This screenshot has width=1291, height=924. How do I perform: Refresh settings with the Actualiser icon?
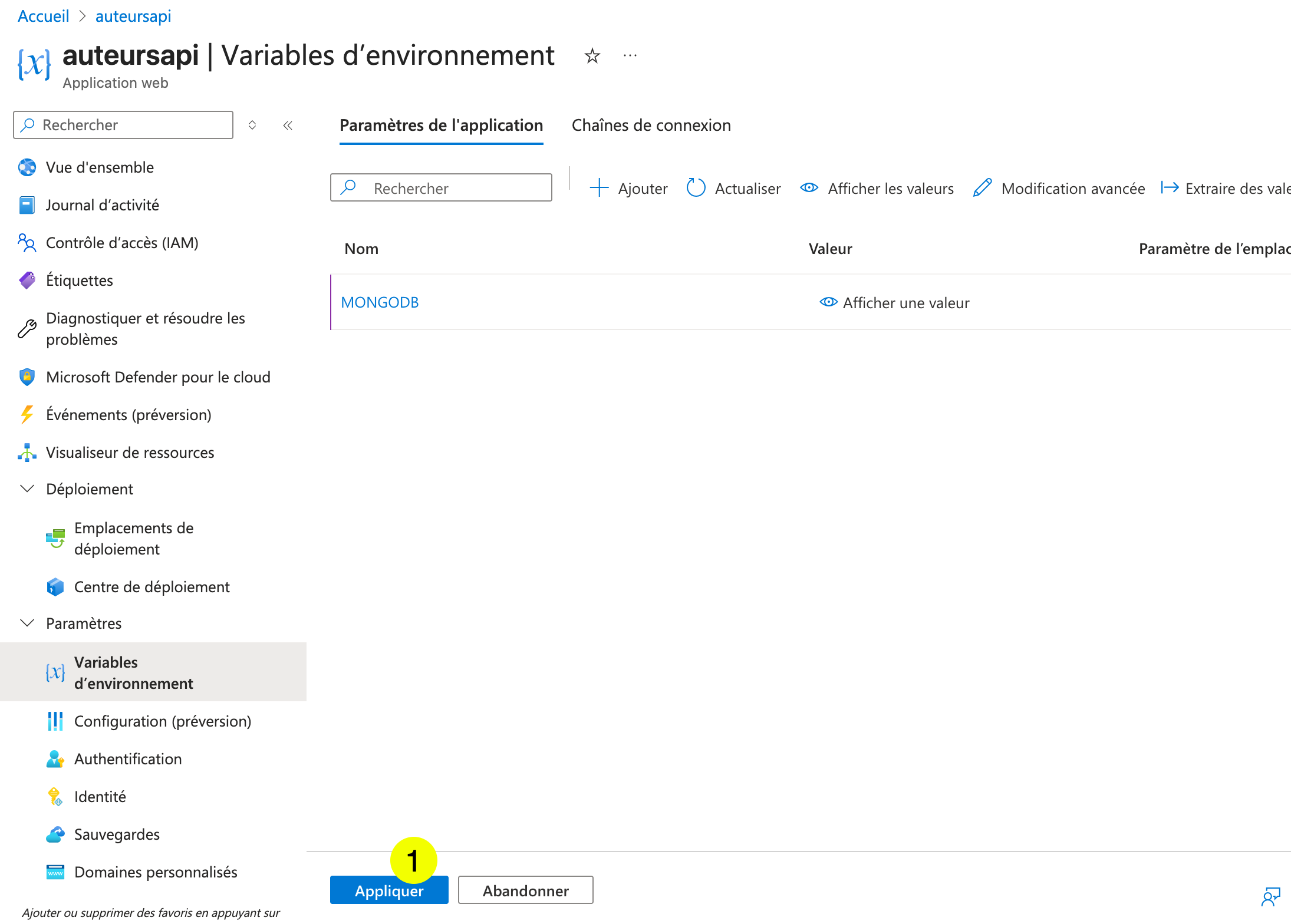coord(696,187)
